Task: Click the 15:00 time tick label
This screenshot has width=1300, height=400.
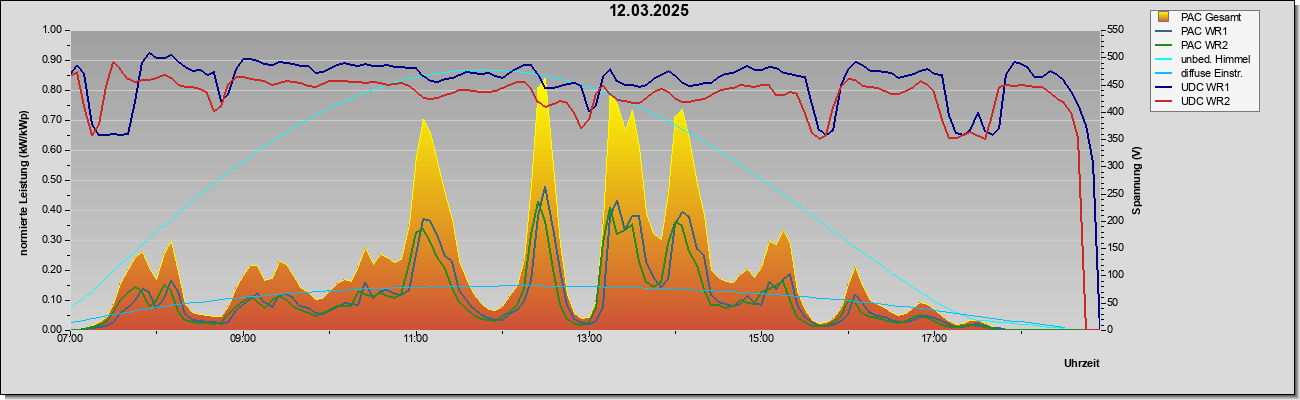Action: [761, 340]
